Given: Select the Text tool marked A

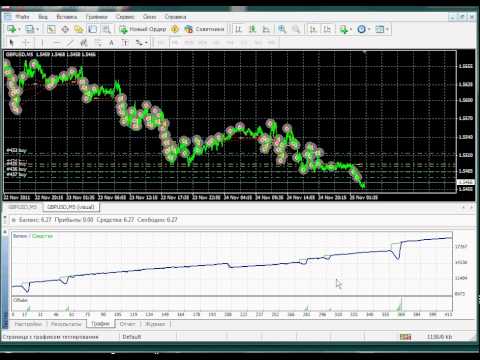Looking at the screenshot, I should pos(111,43).
